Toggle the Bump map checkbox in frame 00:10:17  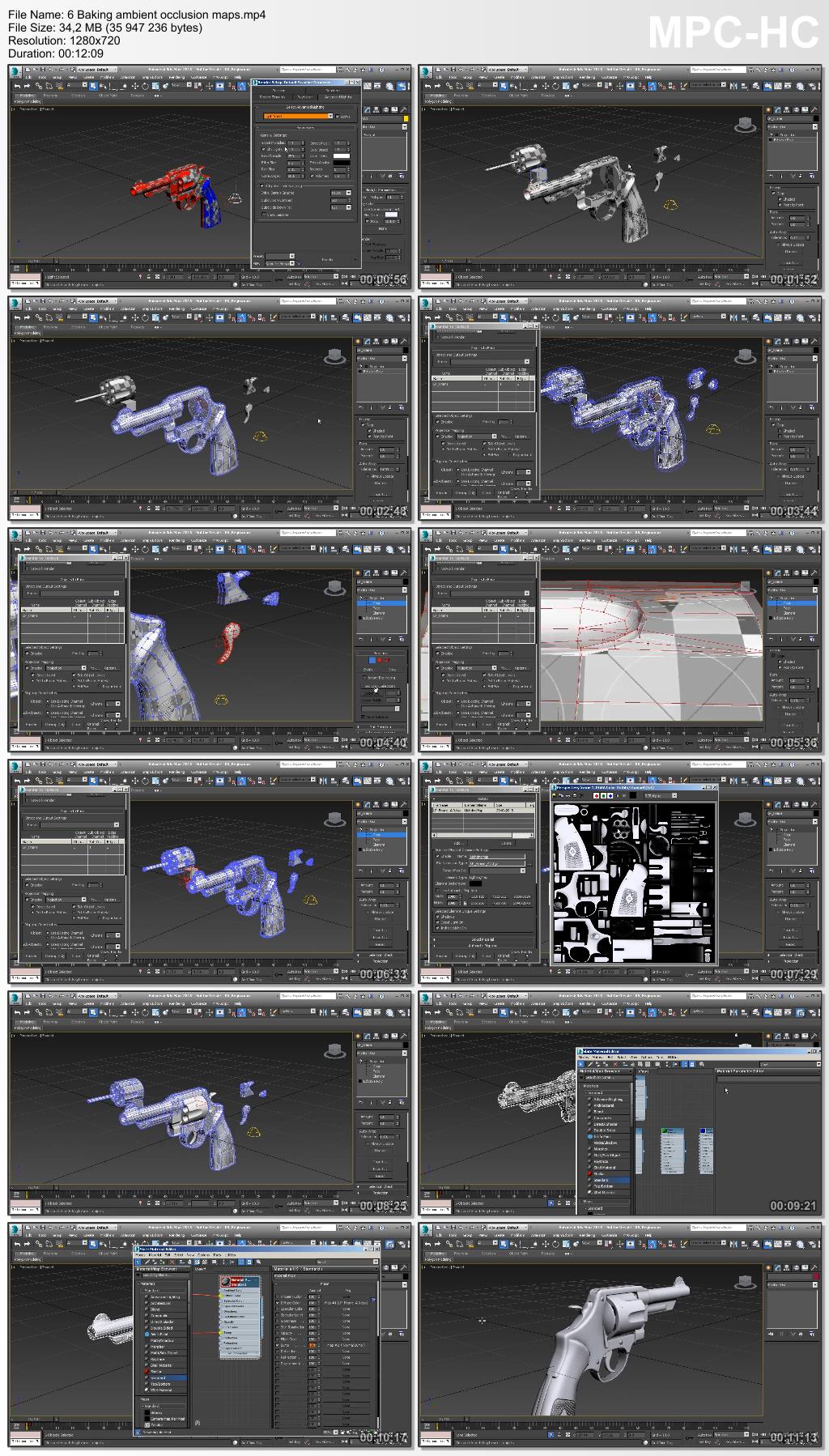click(x=278, y=1345)
